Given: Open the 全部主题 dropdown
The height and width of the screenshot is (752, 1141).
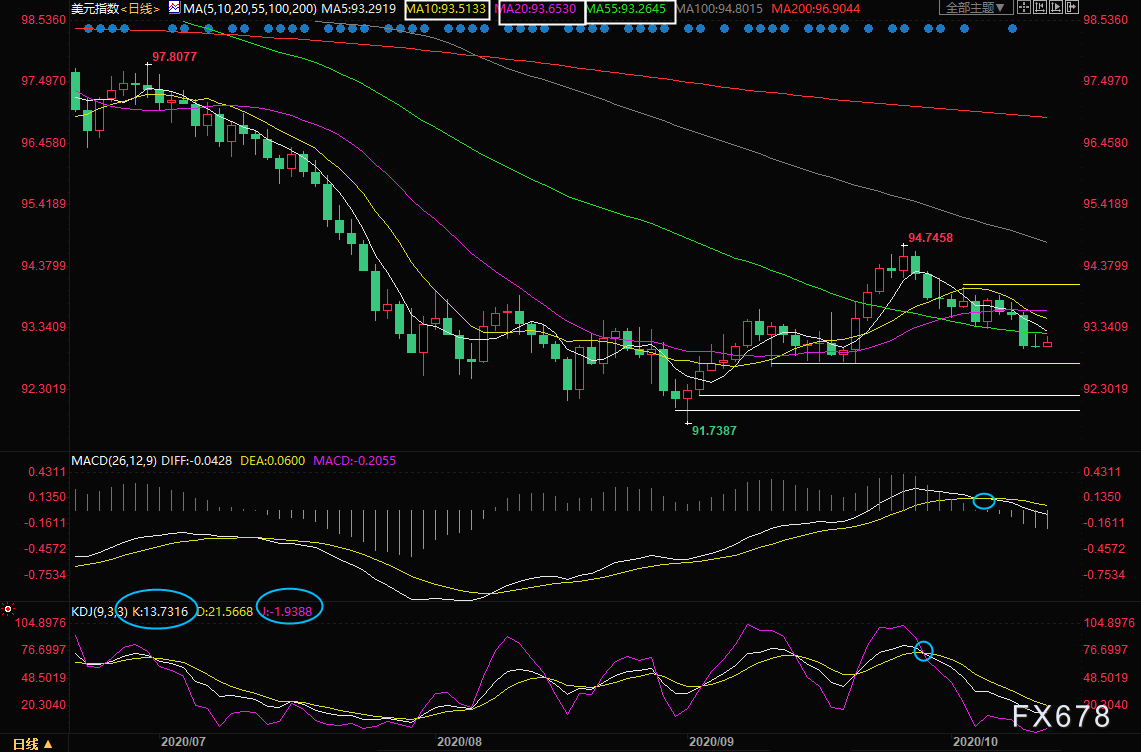Looking at the screenshot, I should (974, 8).
